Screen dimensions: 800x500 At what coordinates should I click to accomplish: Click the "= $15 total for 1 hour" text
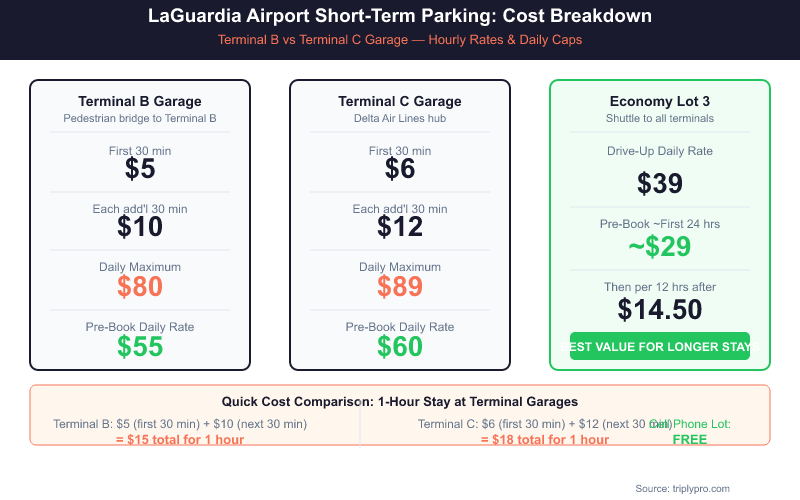pyautogui.click(x=180, y=439)
